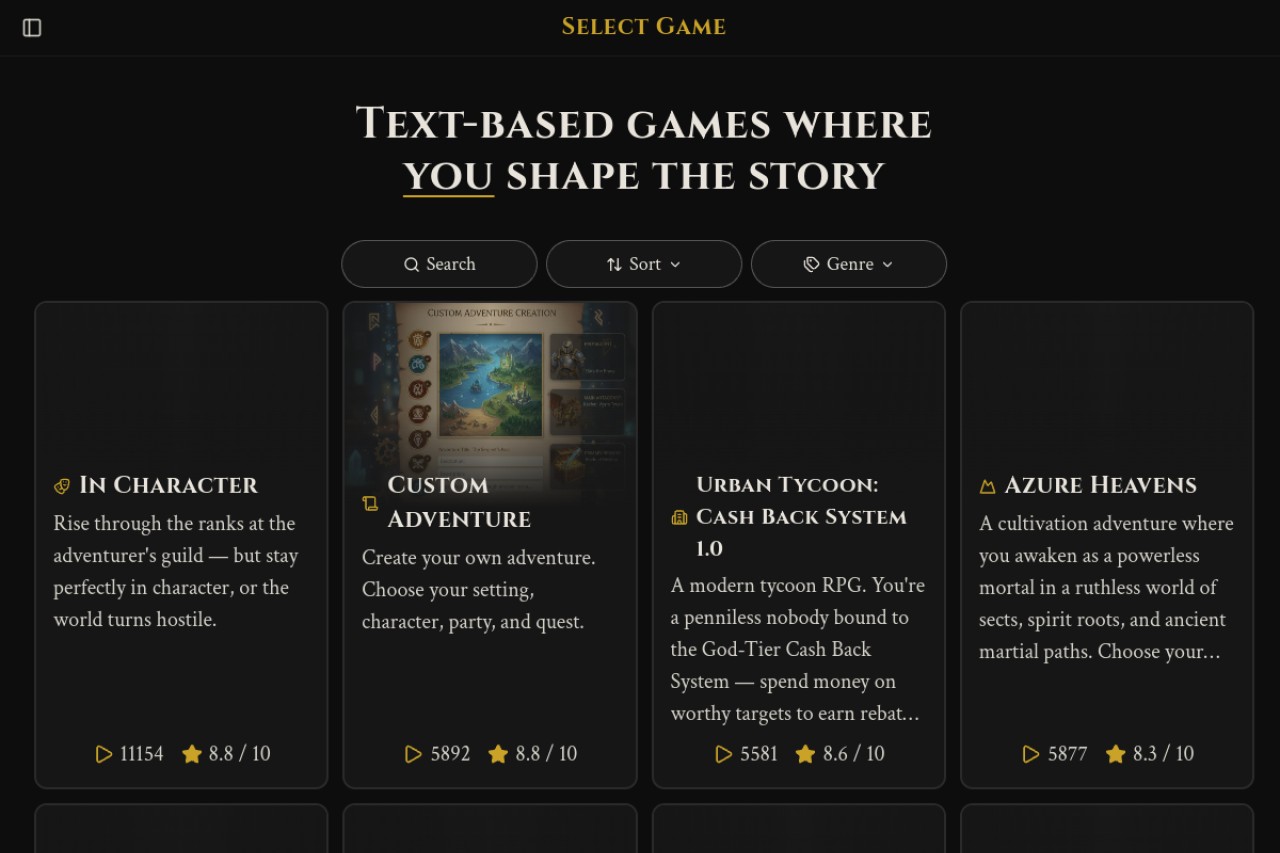
Task: Click the In Character mask icon
Action: [62, 486]
